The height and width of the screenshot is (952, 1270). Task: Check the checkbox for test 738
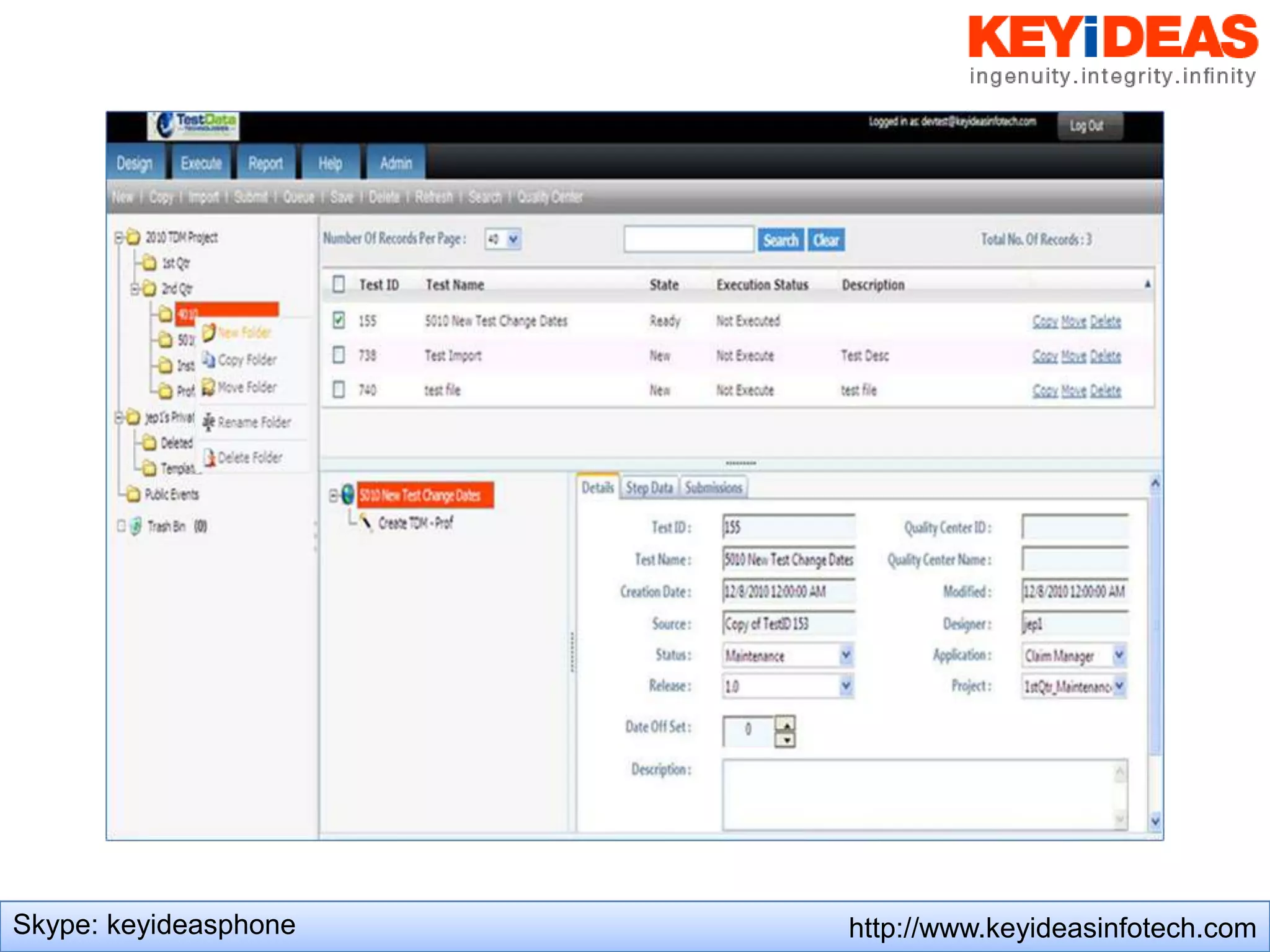(339, 355)
